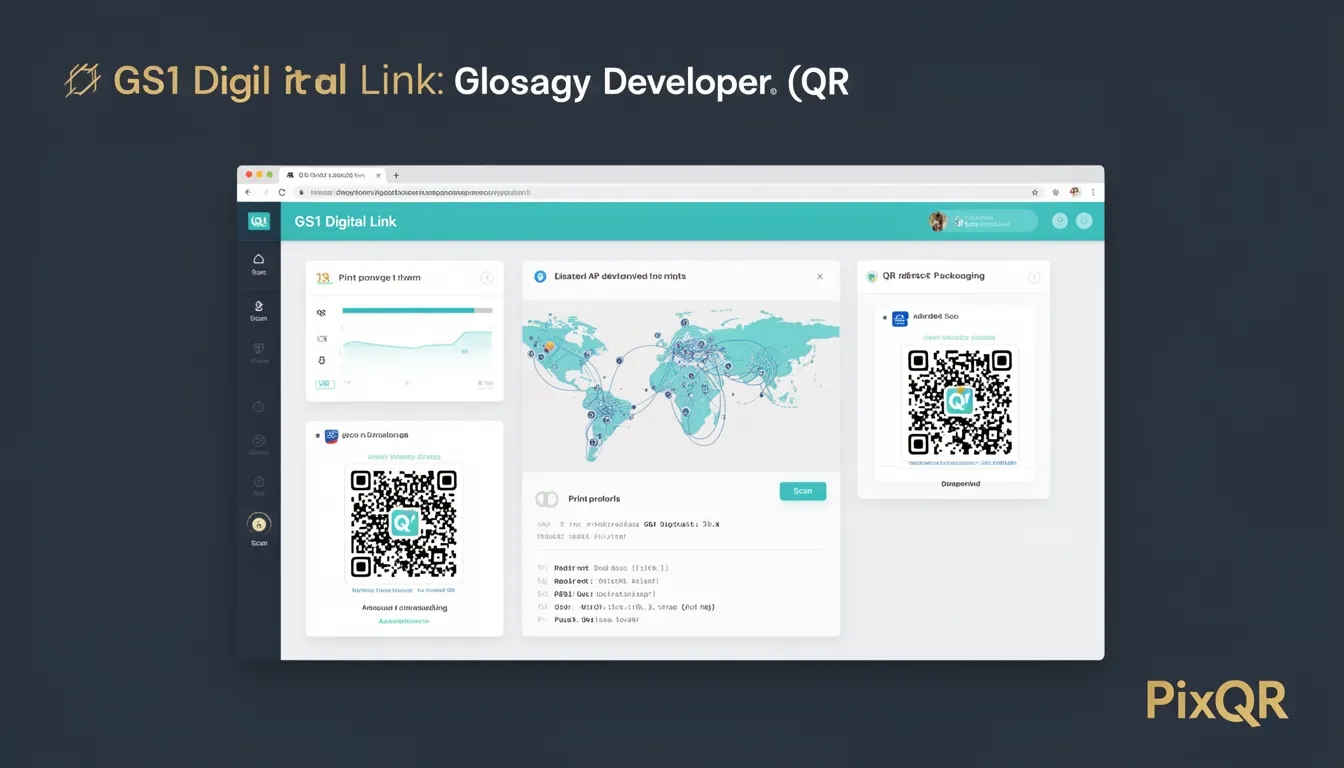Viewport: 1344px width, 768px height.
Task: Bookmark the page with the star icon
Action: pos(1035,192)
